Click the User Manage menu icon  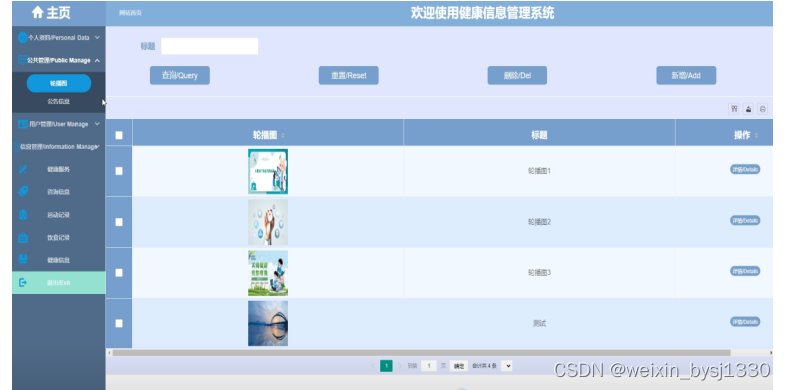pyautogui.click(x=23, y=124)
